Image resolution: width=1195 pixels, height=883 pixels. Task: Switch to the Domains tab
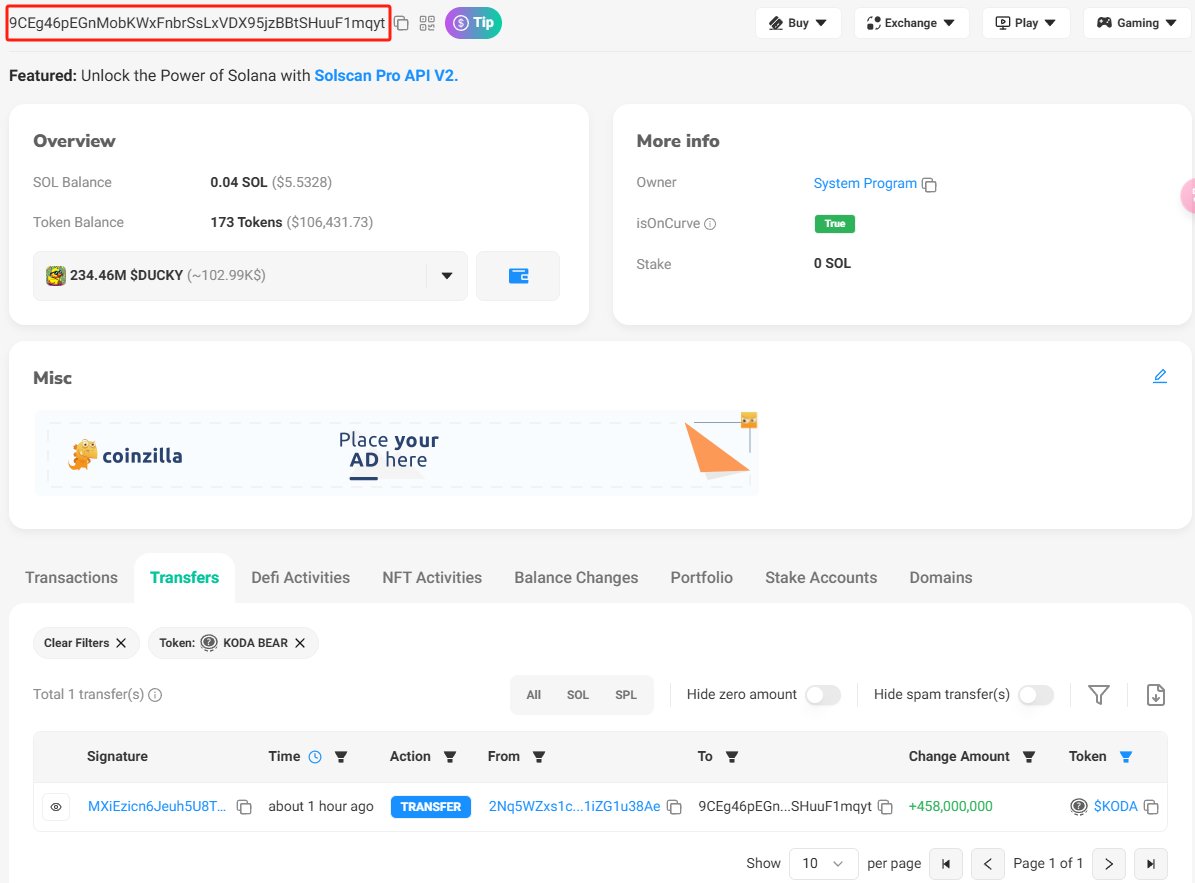940,577
